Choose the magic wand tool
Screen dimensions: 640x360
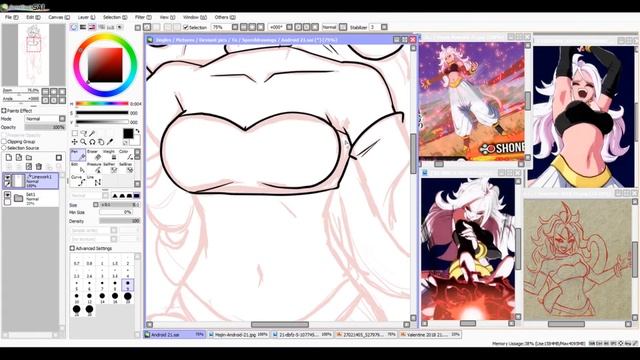tap(92, 133)
